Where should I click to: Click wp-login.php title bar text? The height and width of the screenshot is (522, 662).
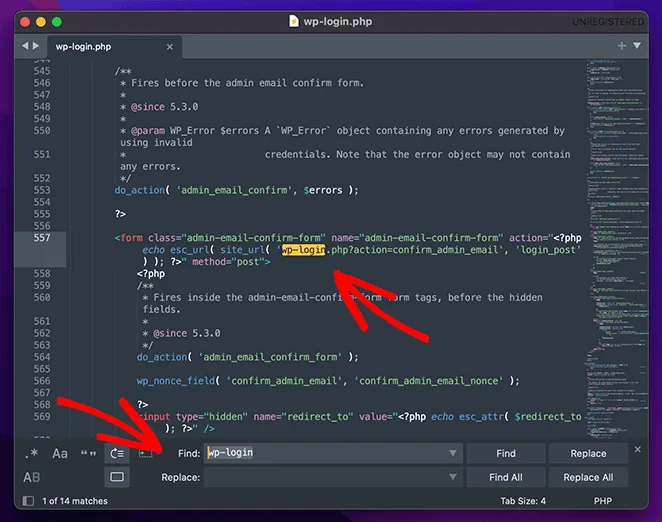(x=338, y=22)
